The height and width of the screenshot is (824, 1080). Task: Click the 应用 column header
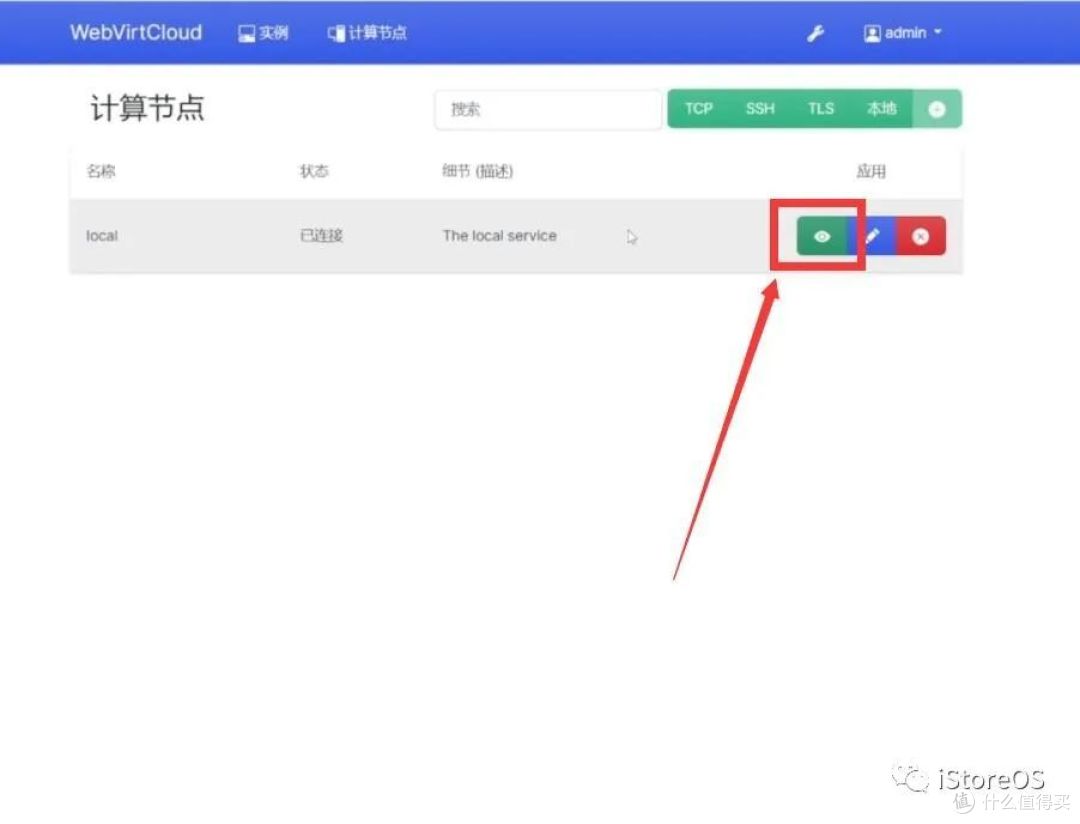click(871, 171)
